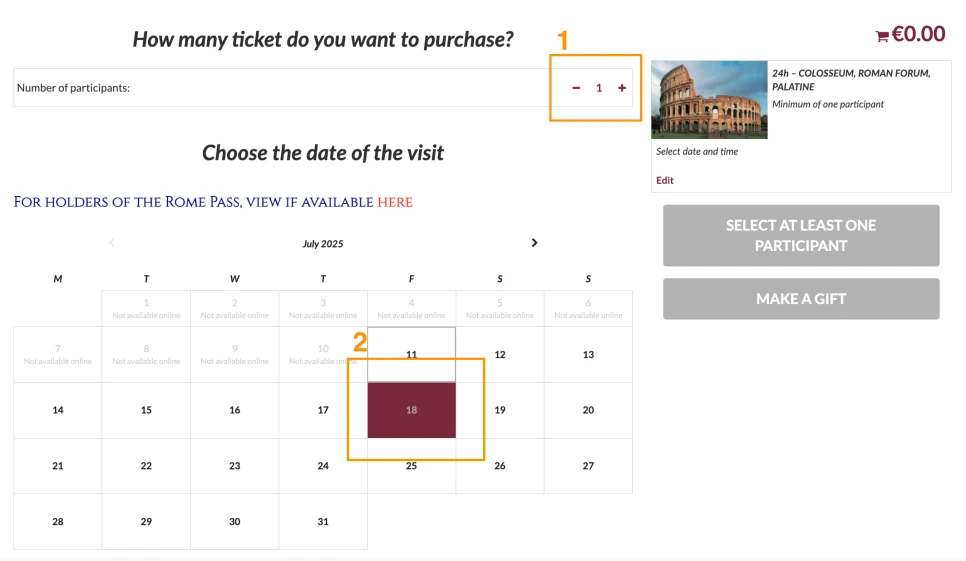Go to previous month arrow
Image resolution: width=966 pixels, height=561 pixels.
(112, 243)
